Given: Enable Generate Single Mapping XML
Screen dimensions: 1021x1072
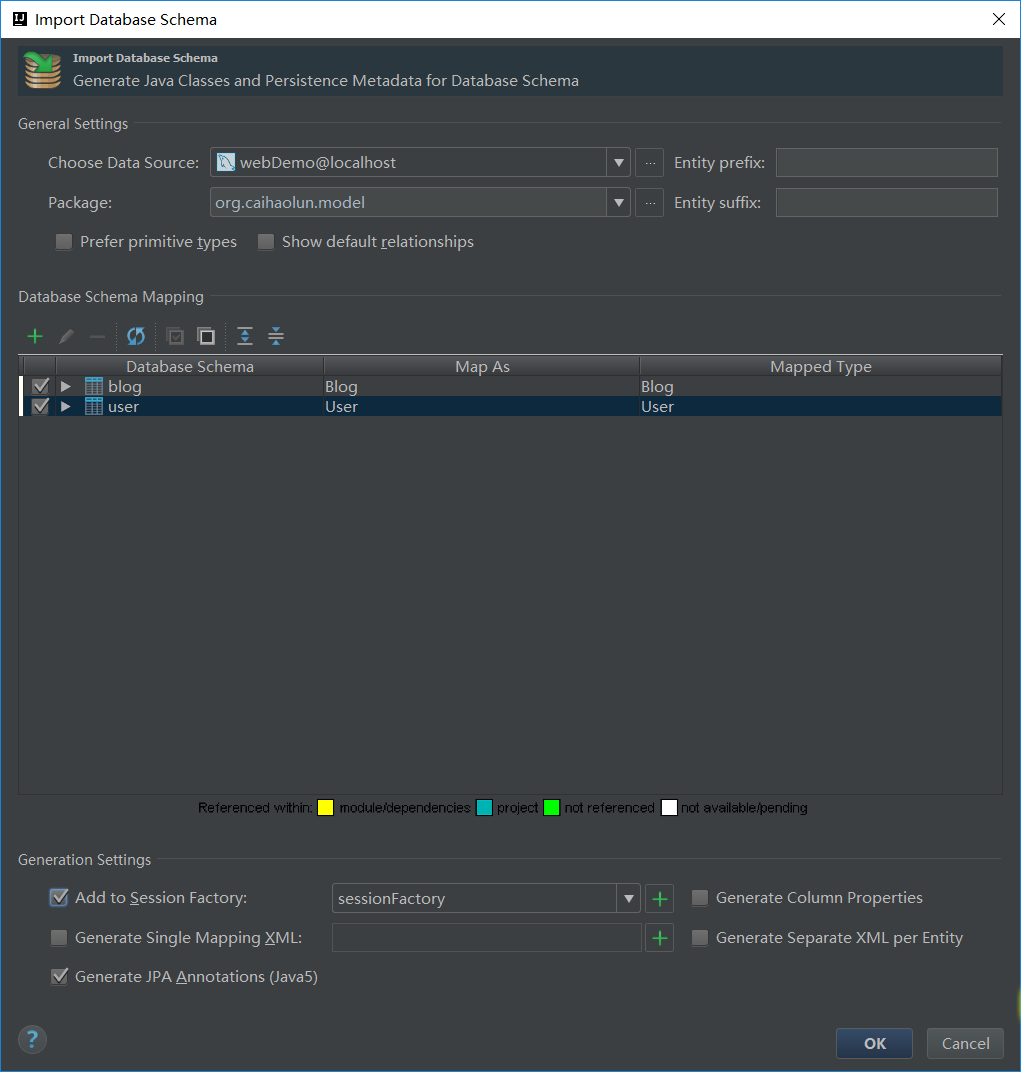Looking at the screenshot, I should coord(59,937).
